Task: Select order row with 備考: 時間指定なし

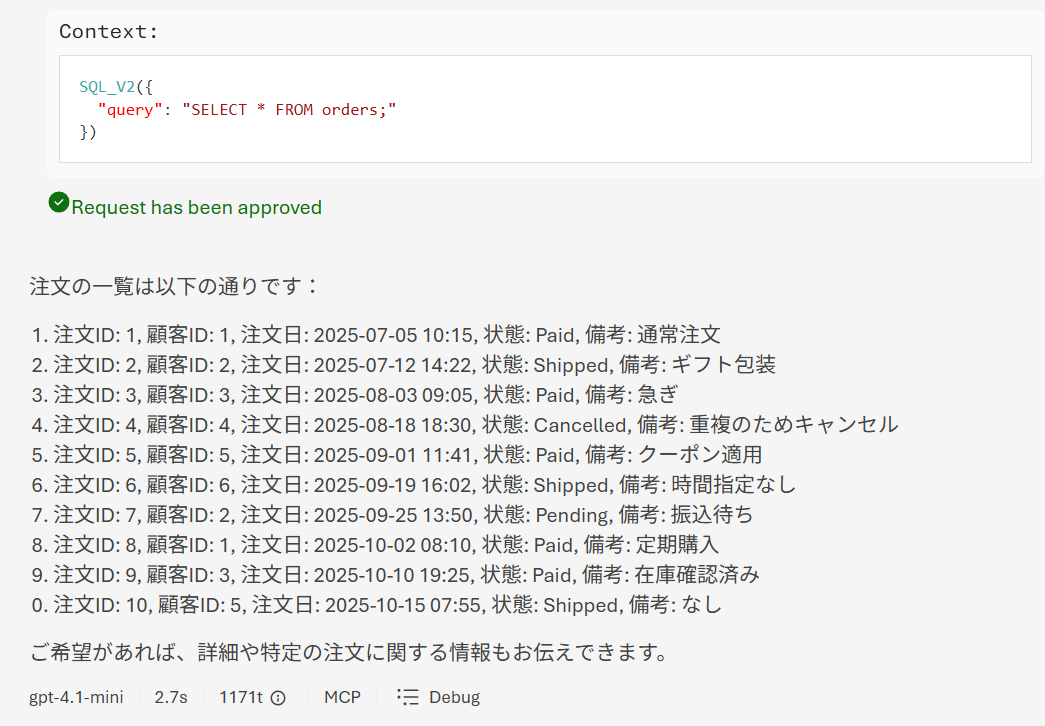Action: (x=414, y=485)
